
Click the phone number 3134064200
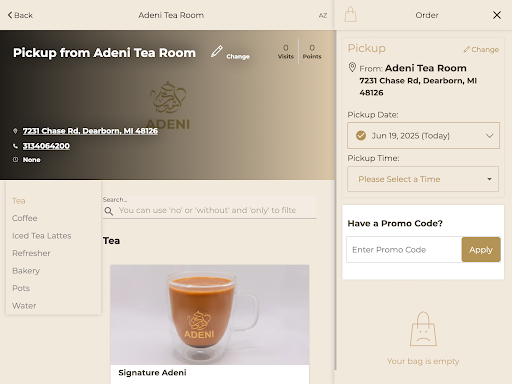(46, 146)
